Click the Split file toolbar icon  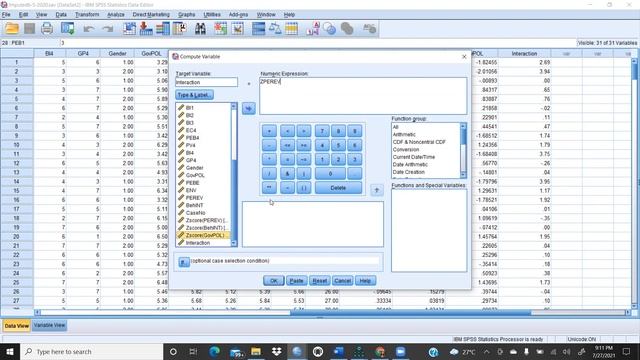click(258, 29)
